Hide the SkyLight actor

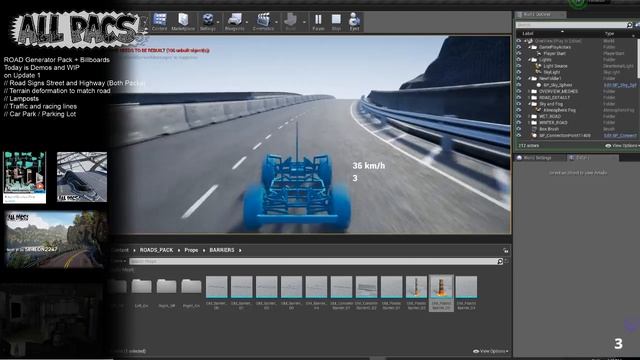(519, 72)
